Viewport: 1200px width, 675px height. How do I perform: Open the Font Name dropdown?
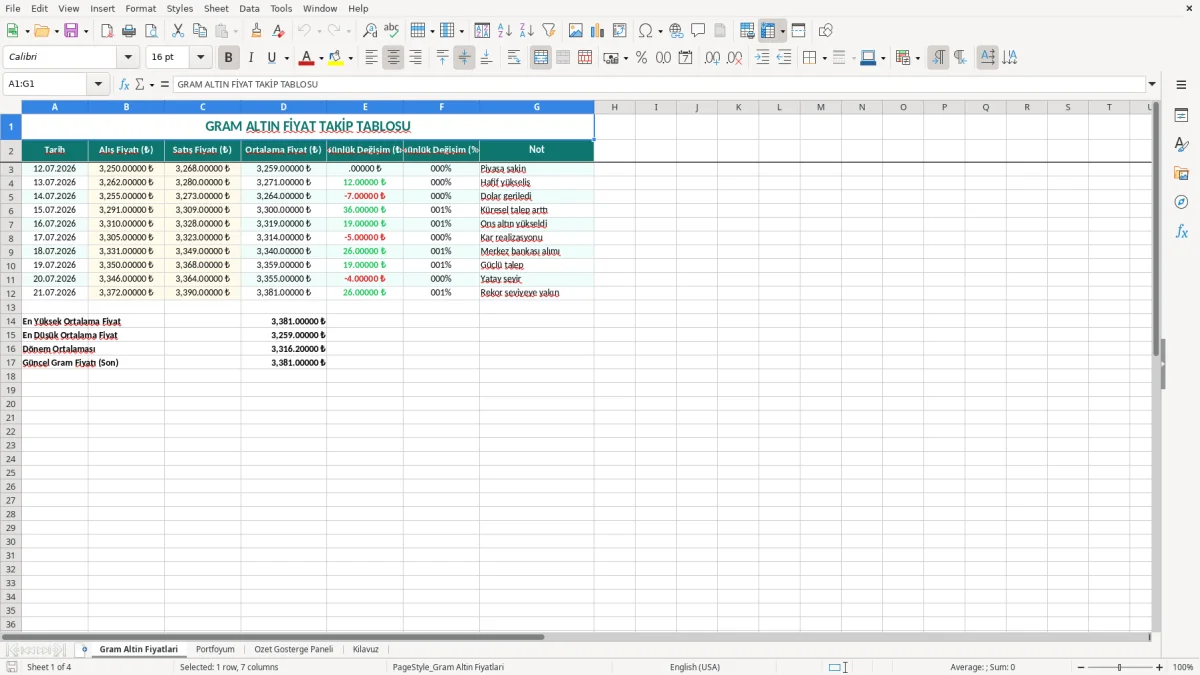(128, 58)
